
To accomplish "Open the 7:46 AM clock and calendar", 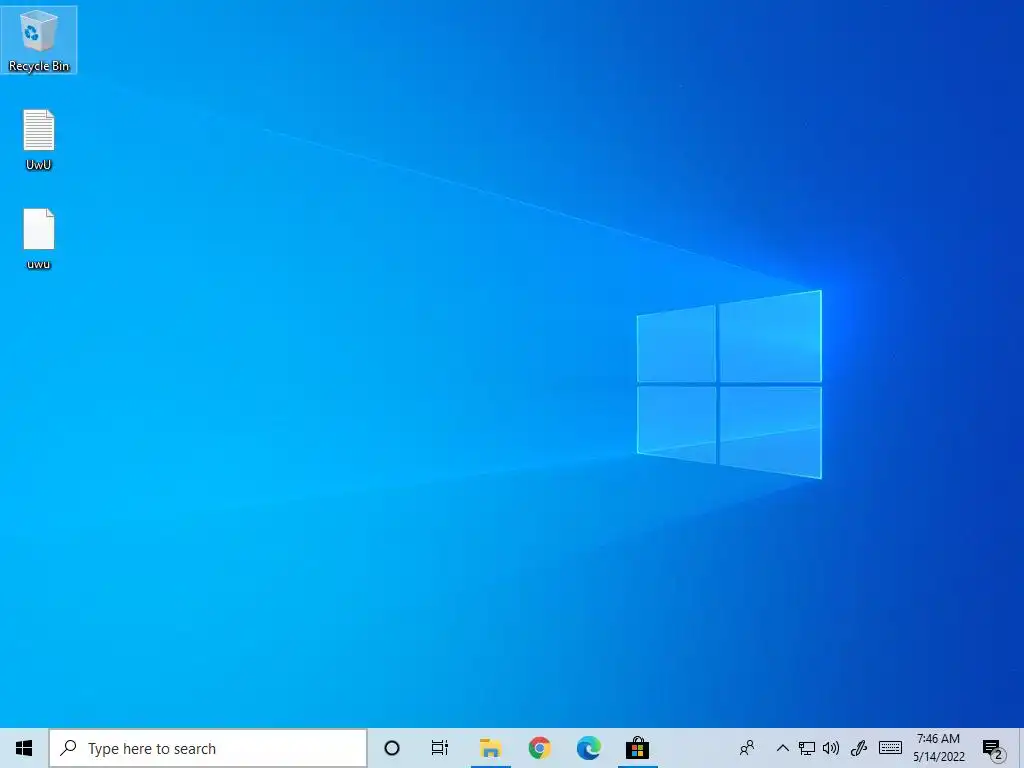I will point(938,748).
